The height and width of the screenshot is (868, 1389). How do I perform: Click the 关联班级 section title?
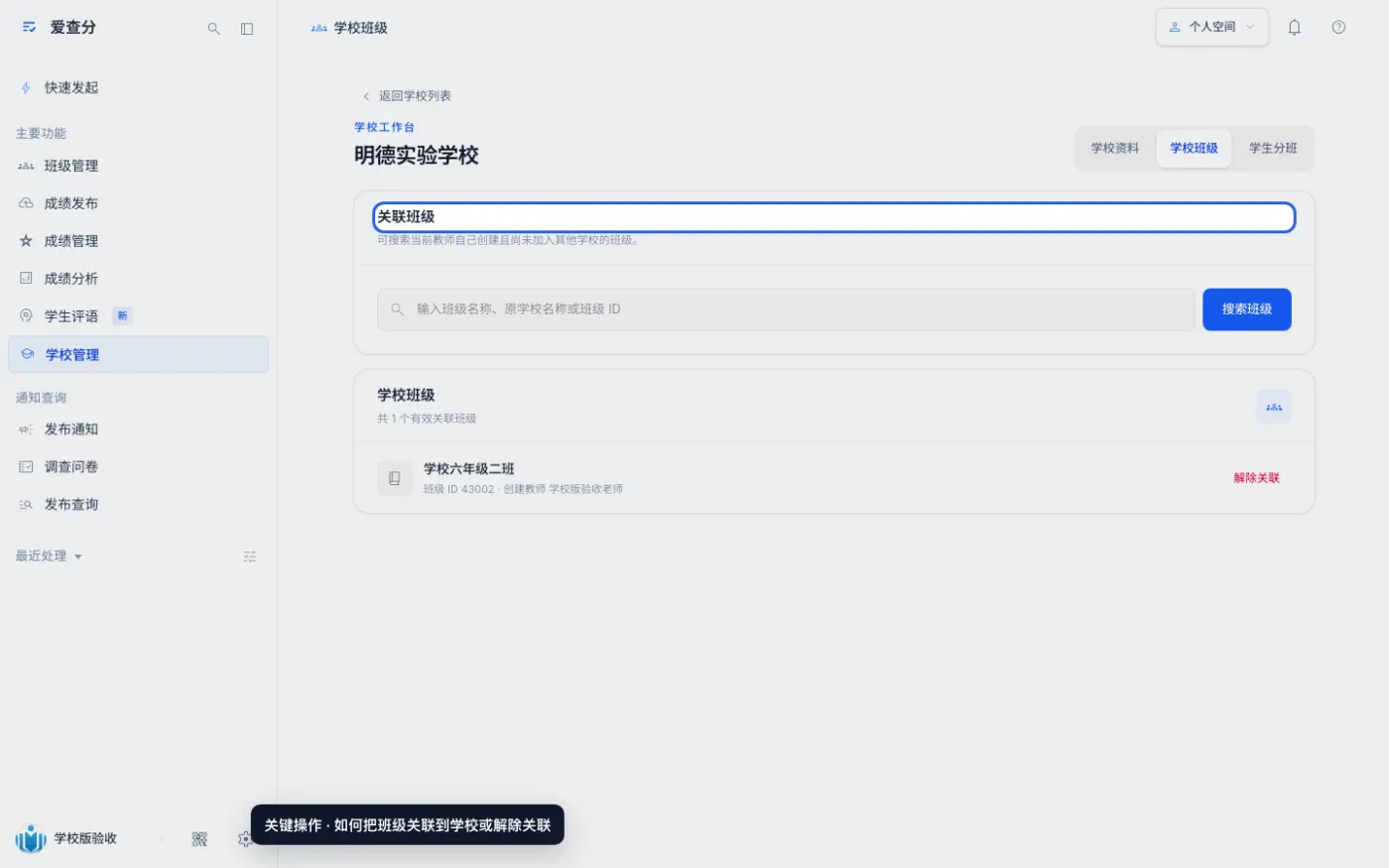pos(406,216)
